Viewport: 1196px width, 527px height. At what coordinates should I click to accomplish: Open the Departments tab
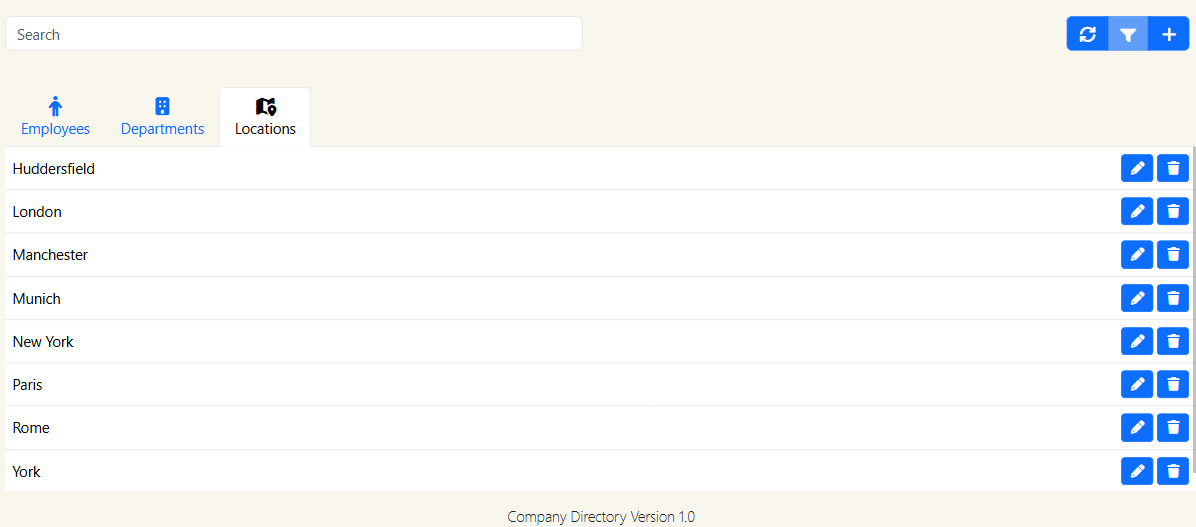(162, 117)
